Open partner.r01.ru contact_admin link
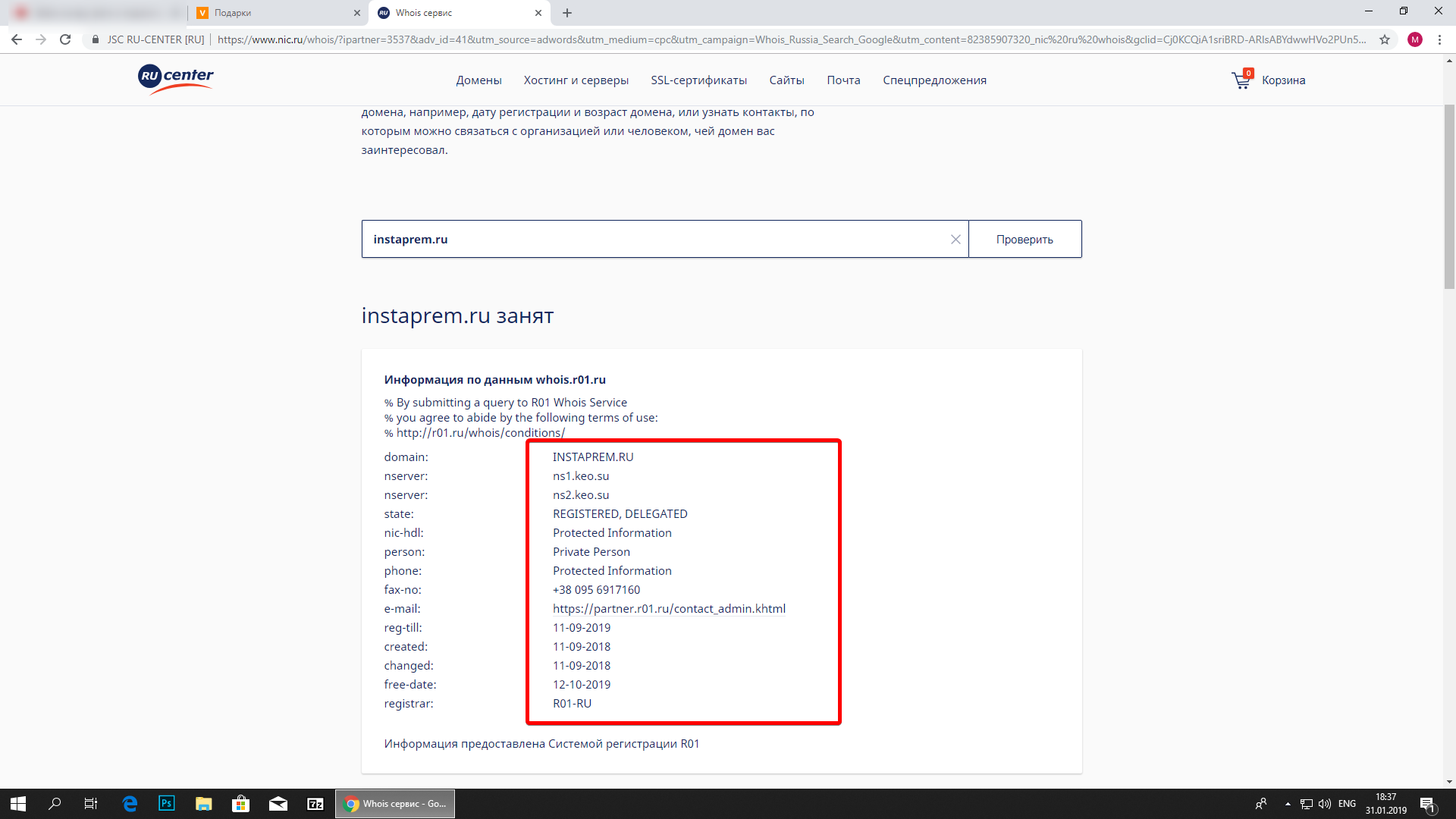Screen dimensions: 1456x819 click(669, 609)
